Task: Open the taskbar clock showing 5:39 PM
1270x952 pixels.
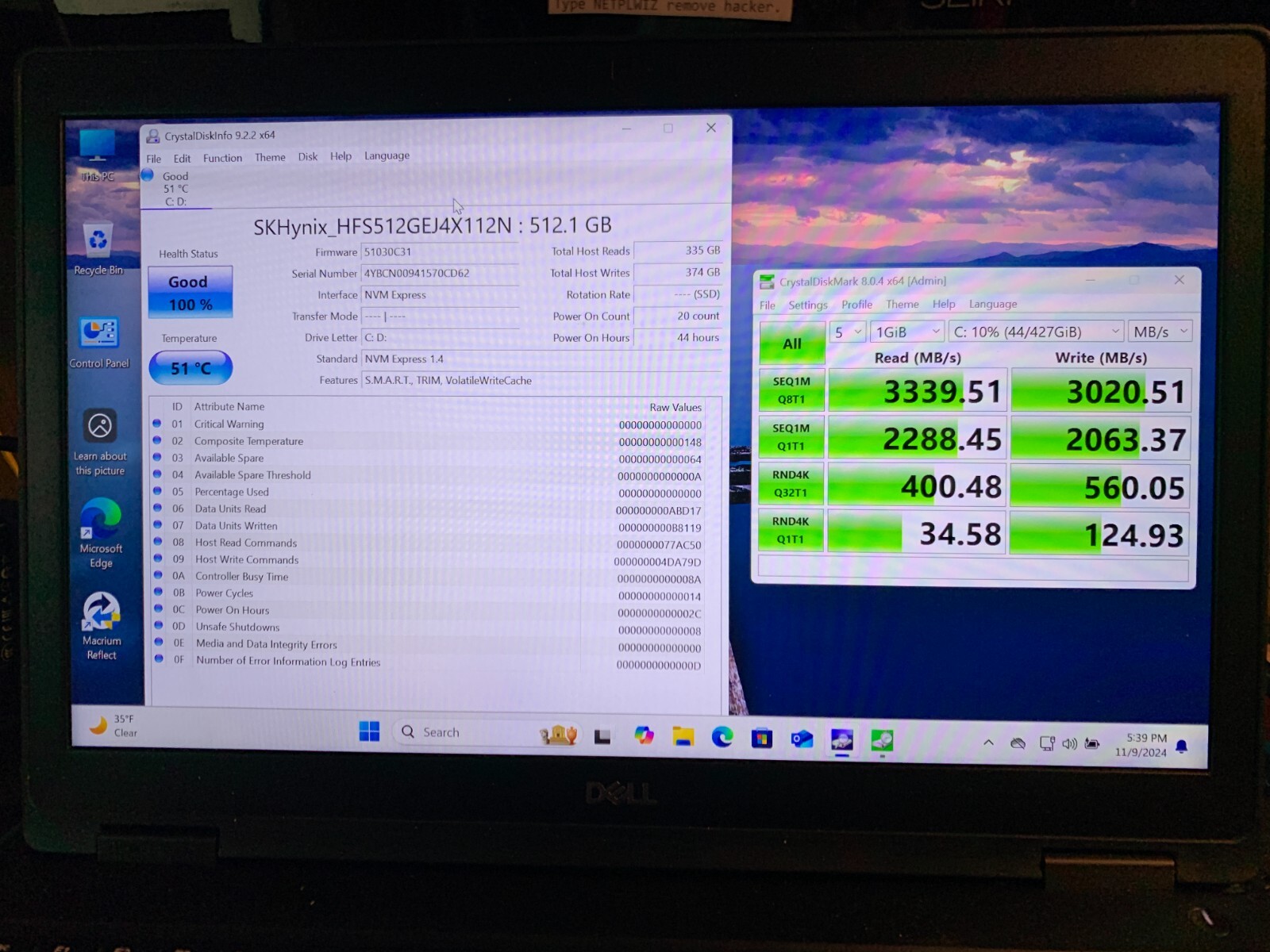Action: 1141,745
